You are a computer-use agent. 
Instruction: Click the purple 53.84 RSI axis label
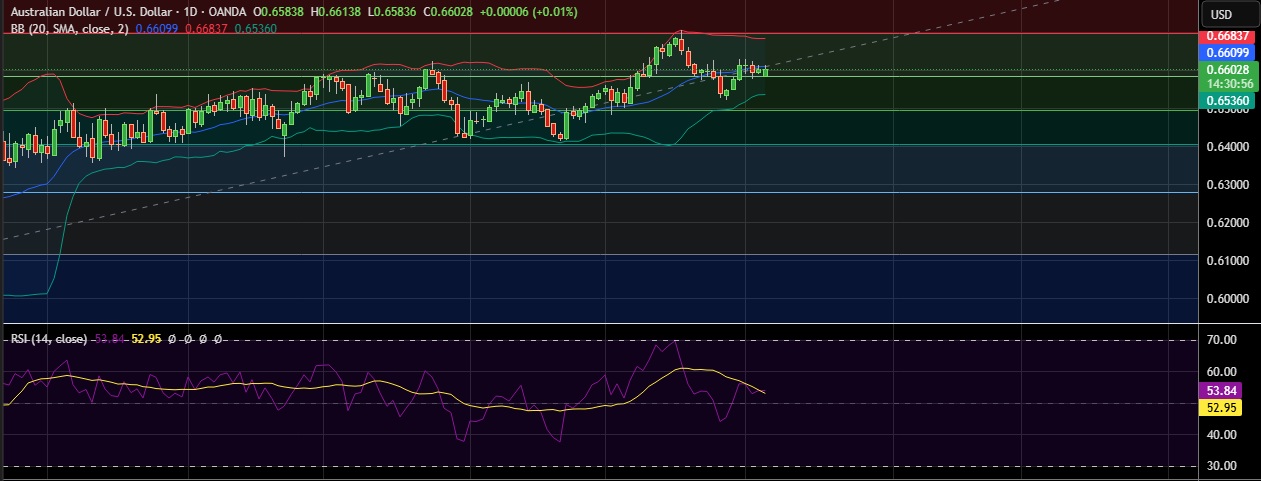1221,390
